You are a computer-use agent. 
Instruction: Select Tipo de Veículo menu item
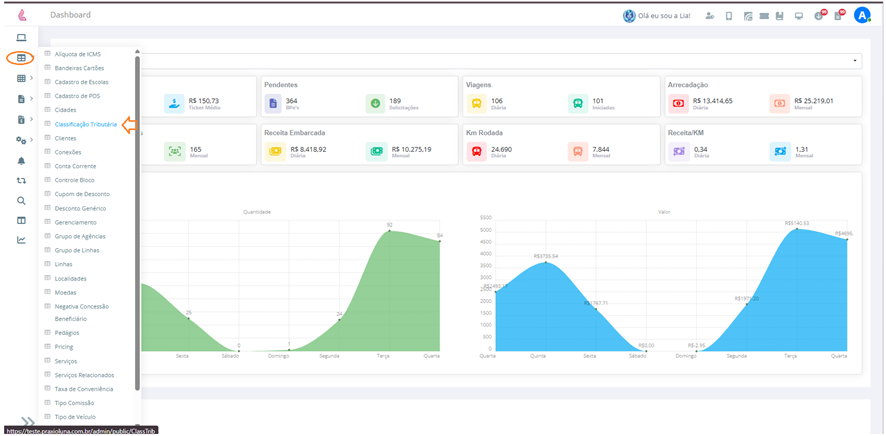pyautogui.click(x=74, y=417)
